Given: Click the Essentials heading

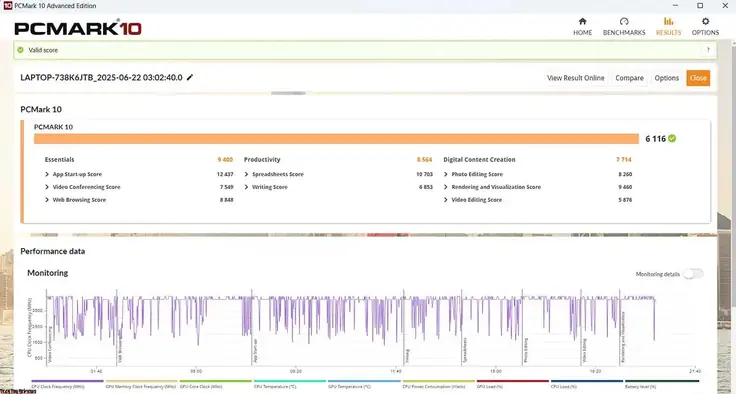Looking at the screenshot, I should coord(59,160).
